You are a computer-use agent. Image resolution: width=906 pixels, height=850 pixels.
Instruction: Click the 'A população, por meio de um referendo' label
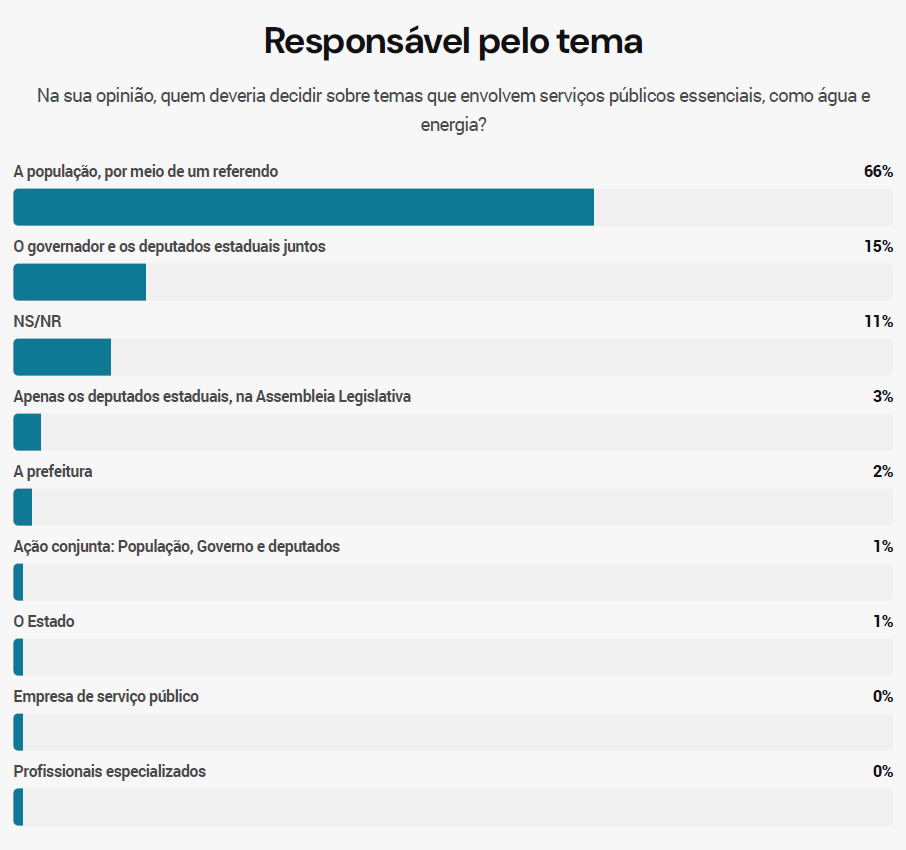(x=146, y=172)
